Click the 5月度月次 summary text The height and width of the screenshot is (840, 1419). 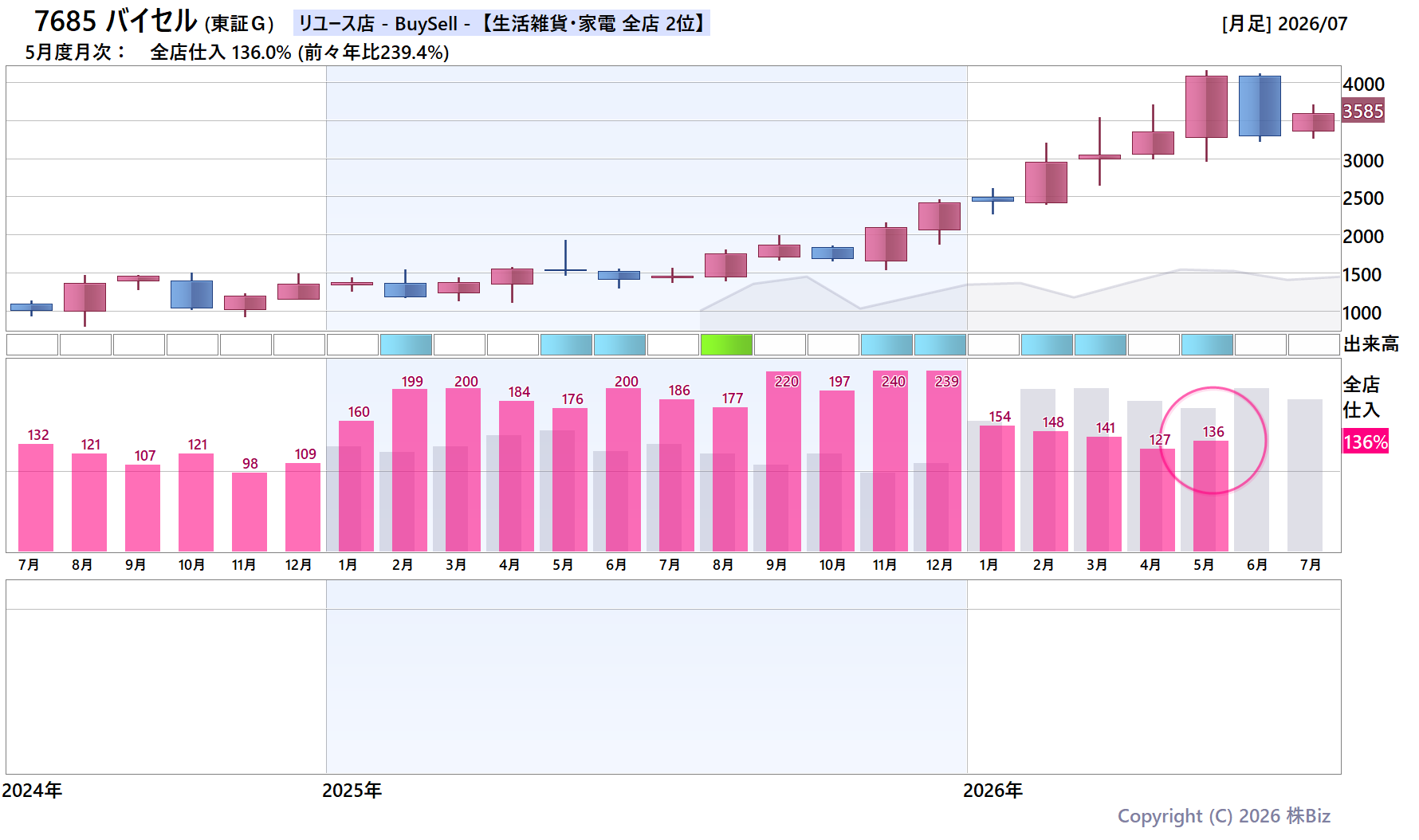point(237,53)
